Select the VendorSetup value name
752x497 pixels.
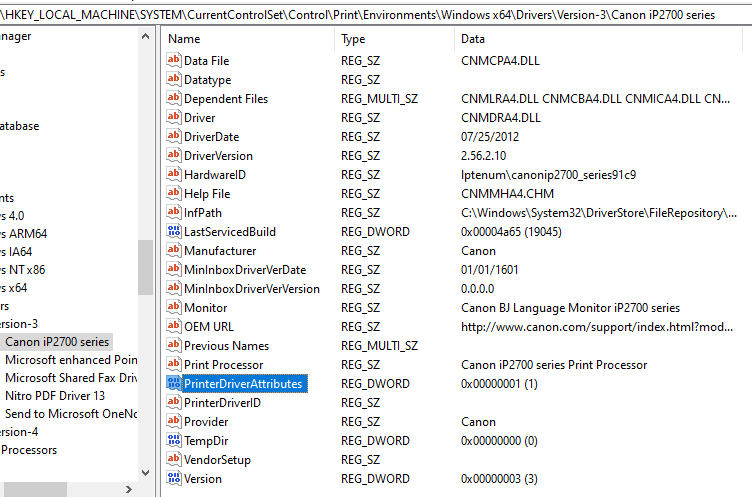[x=217, y=460]
